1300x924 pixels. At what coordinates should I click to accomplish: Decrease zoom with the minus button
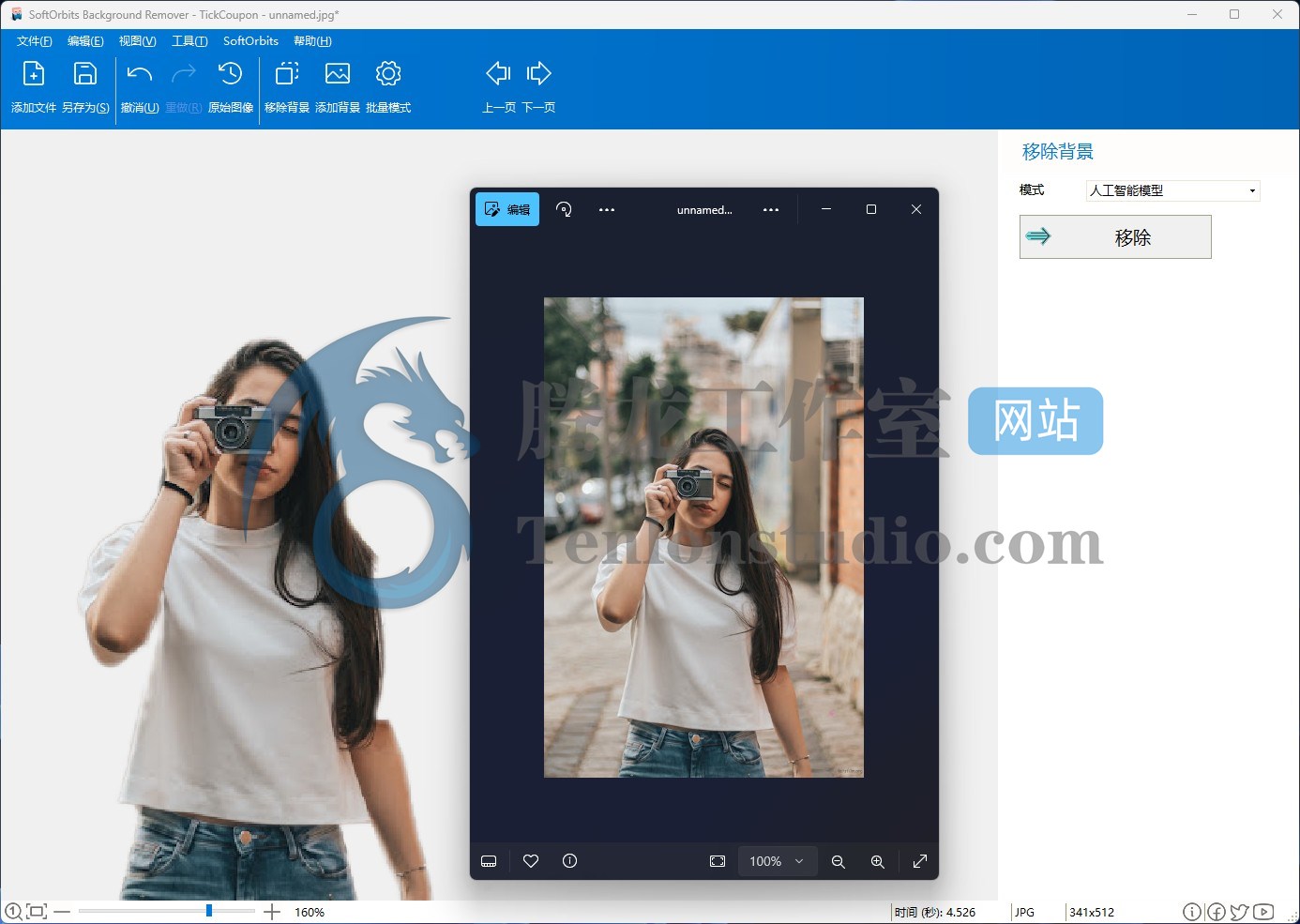pyautogui.click(x=62, y=912)
